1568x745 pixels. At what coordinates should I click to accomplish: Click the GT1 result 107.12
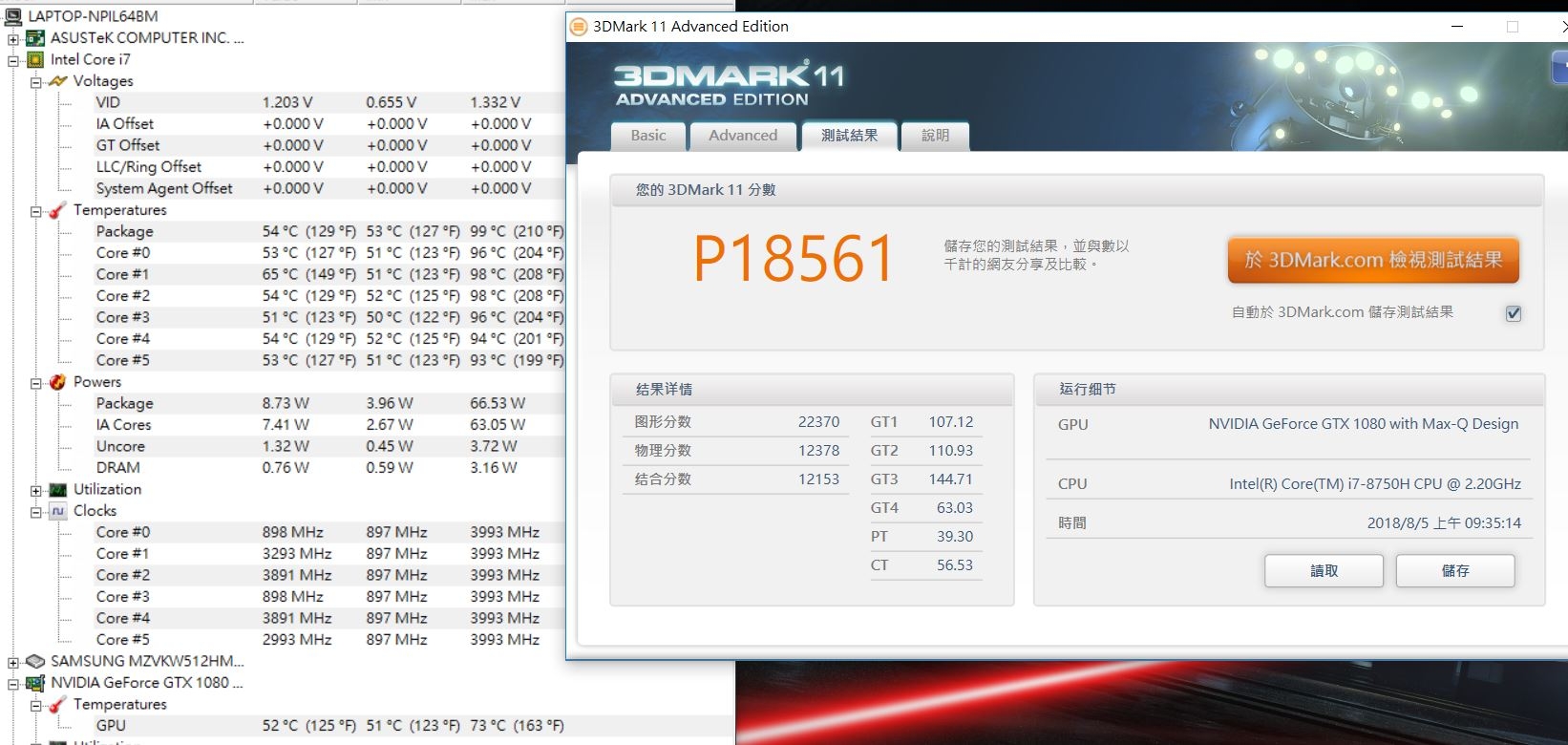click(x=951, y=422)
